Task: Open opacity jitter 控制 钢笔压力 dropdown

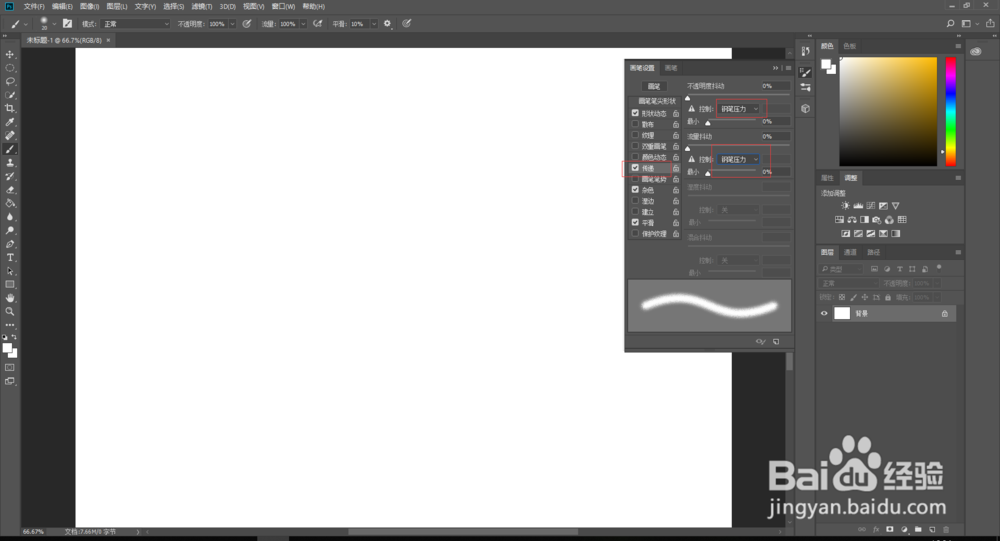Action: tap(739, 109)
